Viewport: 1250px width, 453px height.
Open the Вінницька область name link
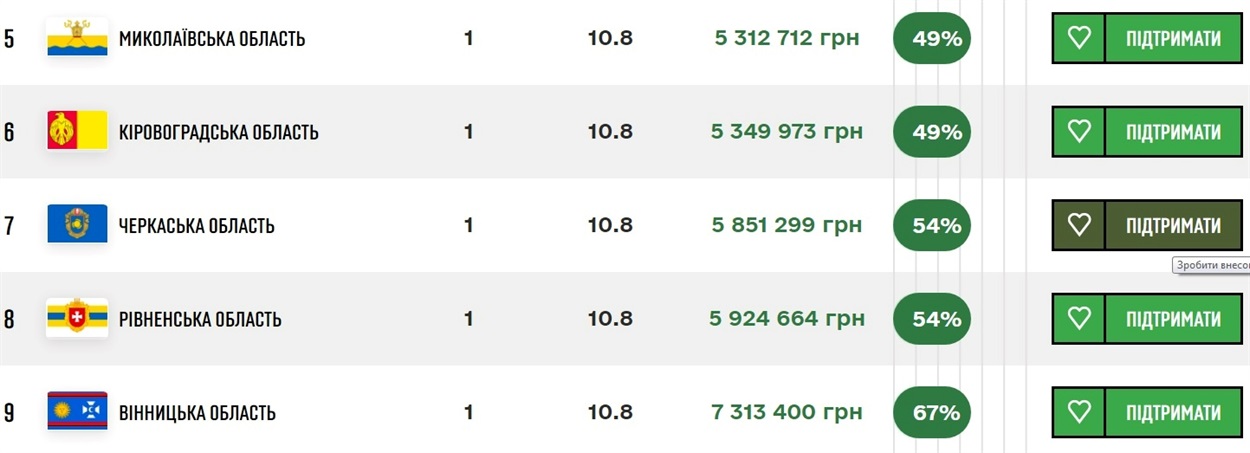pyautogui.click(x=198, y=413)
